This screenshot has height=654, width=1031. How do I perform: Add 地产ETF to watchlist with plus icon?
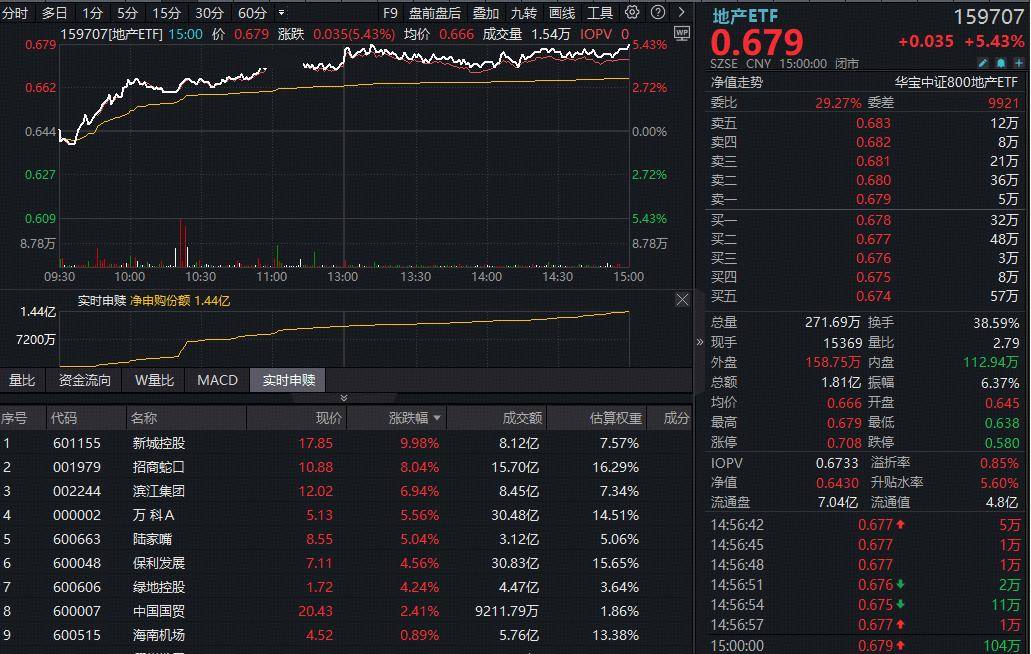[1018, 62]
